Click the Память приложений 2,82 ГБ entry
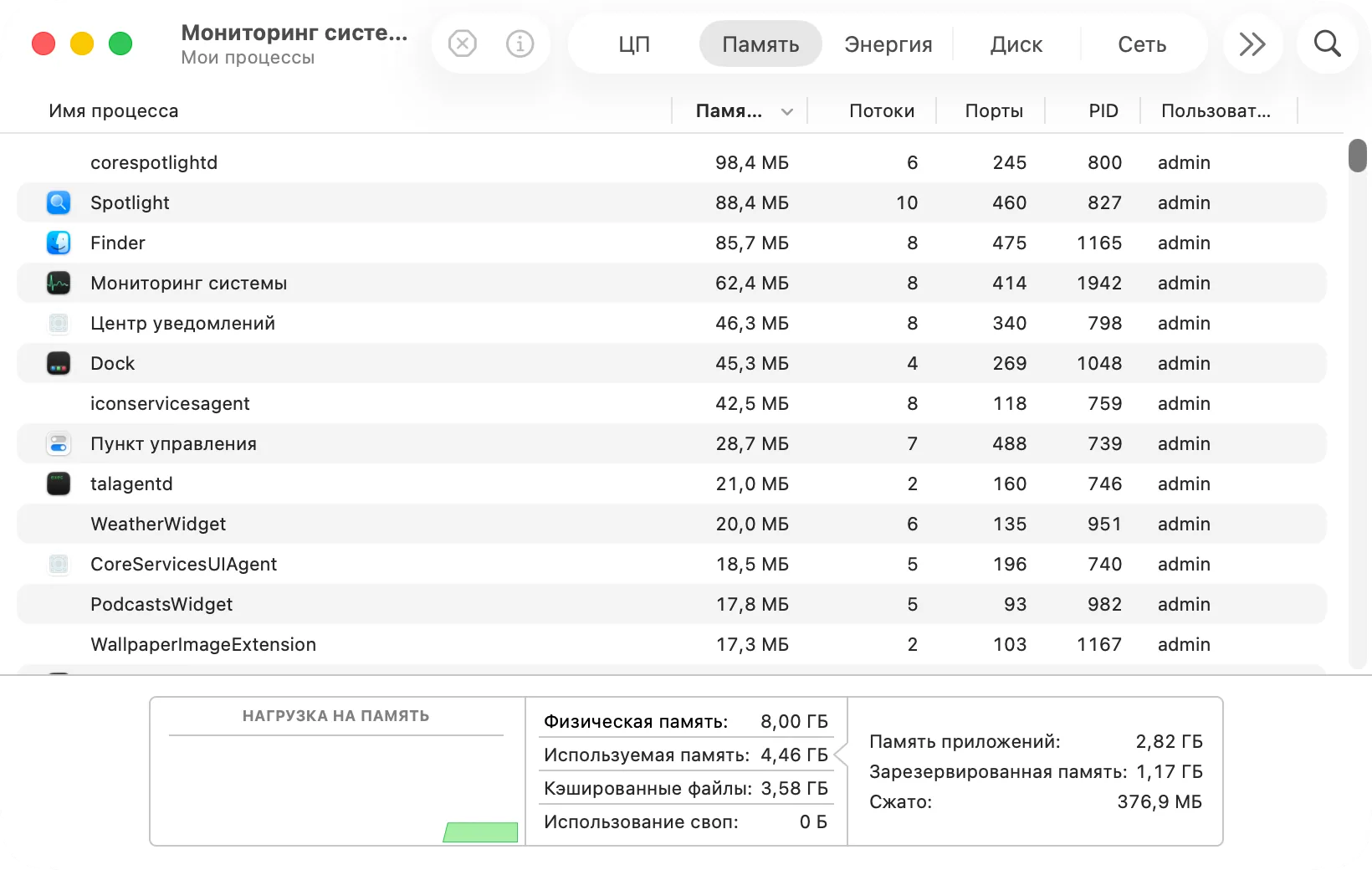This screenshot has height=870, width=1372. tap(1036, 741)
